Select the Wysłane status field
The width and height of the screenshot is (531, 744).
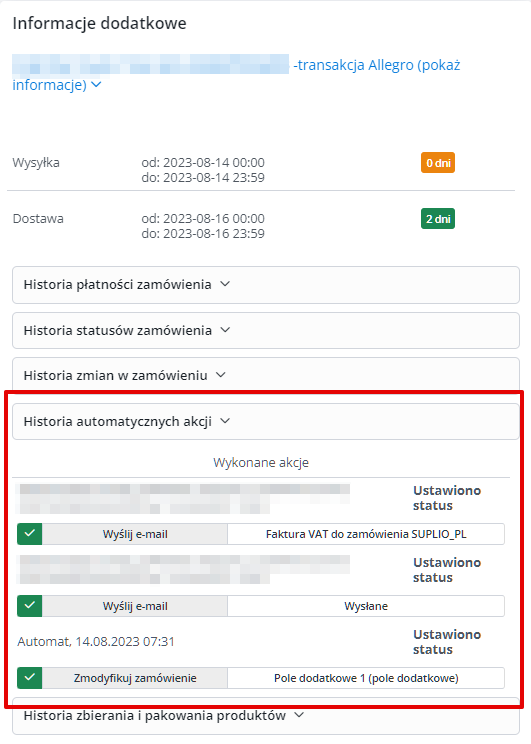pos(366,606)
